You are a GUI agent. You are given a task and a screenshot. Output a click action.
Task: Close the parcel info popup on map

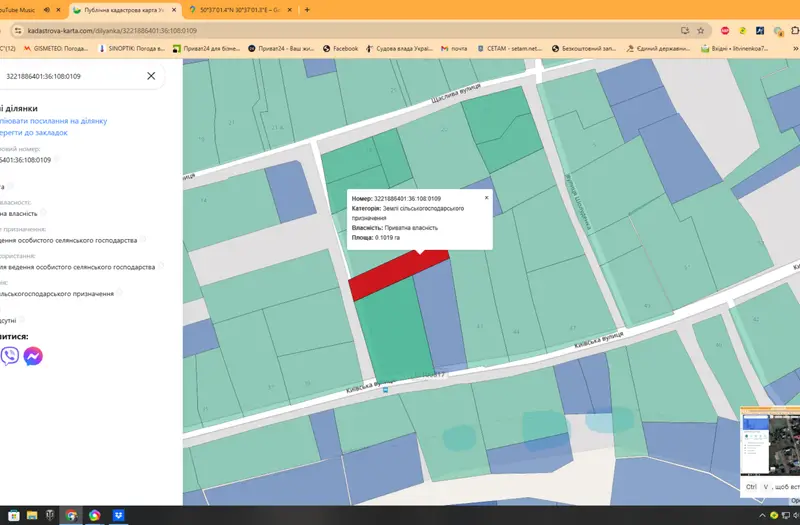pos(486,197)
